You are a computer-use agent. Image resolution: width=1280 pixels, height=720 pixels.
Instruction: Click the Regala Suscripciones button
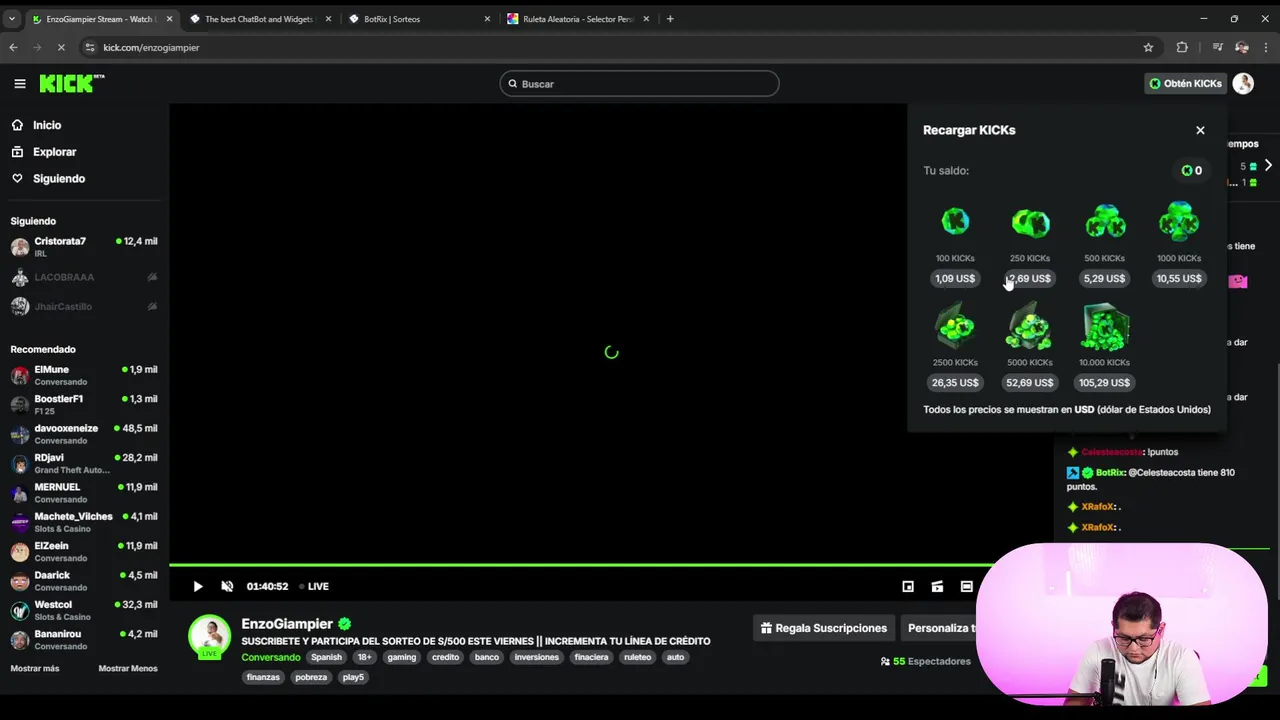pos(824,628)
